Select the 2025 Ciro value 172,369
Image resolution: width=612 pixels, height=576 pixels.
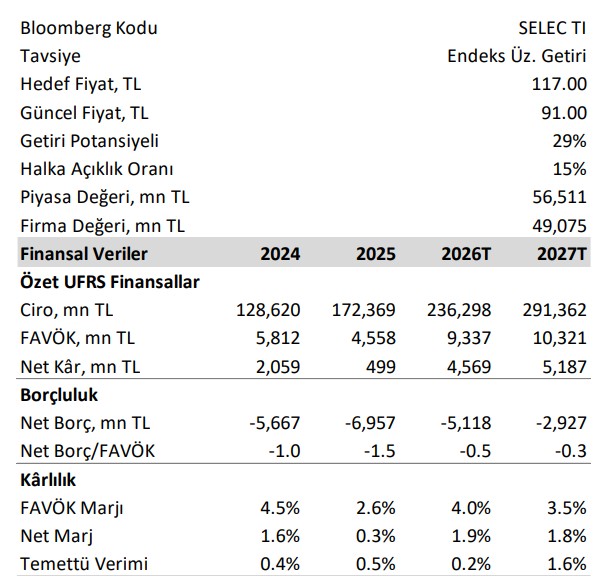(363, 310)
